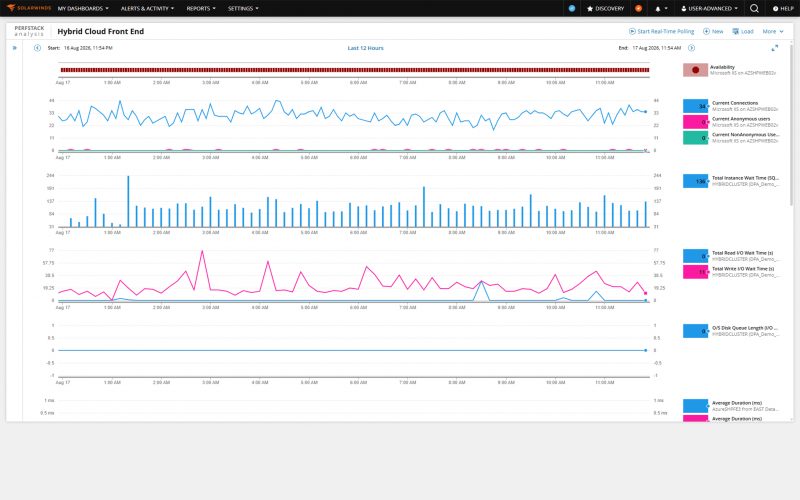
Task: Click the Total Write I/O Wait Time swatch
Action: point(695,272)
